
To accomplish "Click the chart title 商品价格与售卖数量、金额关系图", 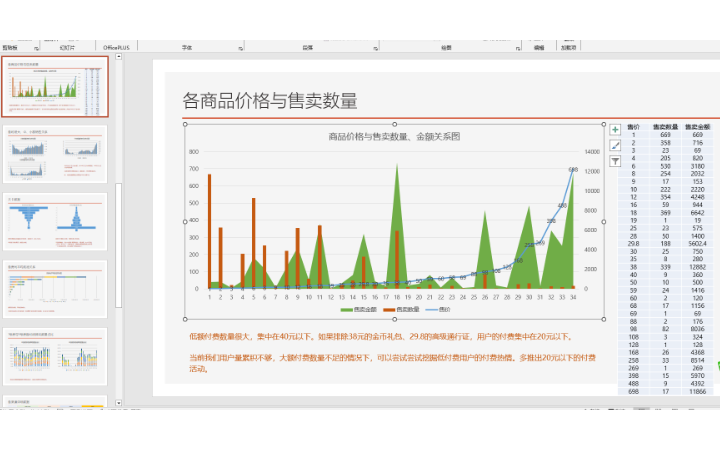I will (394, 136).
